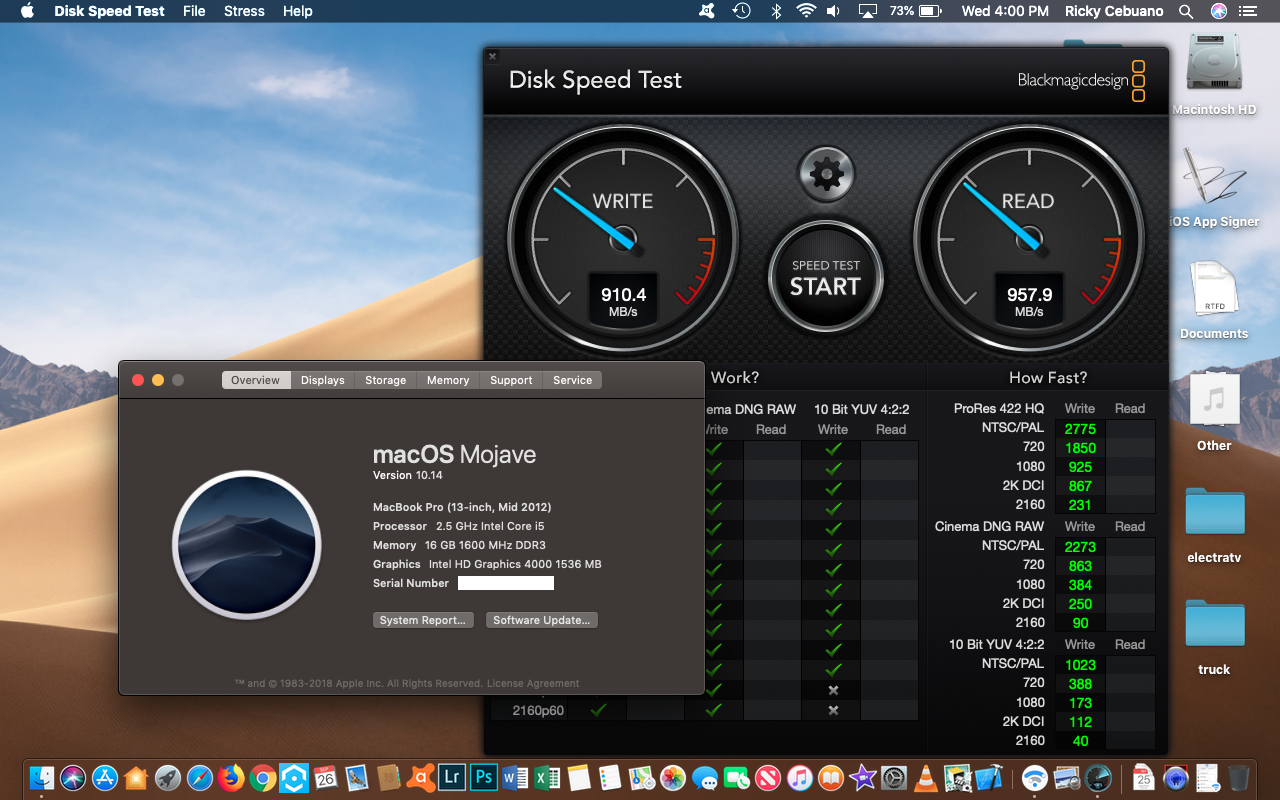The width and height of the screenshot is (1280, 800).
Task: Click ProRes 422 HQ NTSC/PAL value 2775
Action: (x=1080, y=429)
